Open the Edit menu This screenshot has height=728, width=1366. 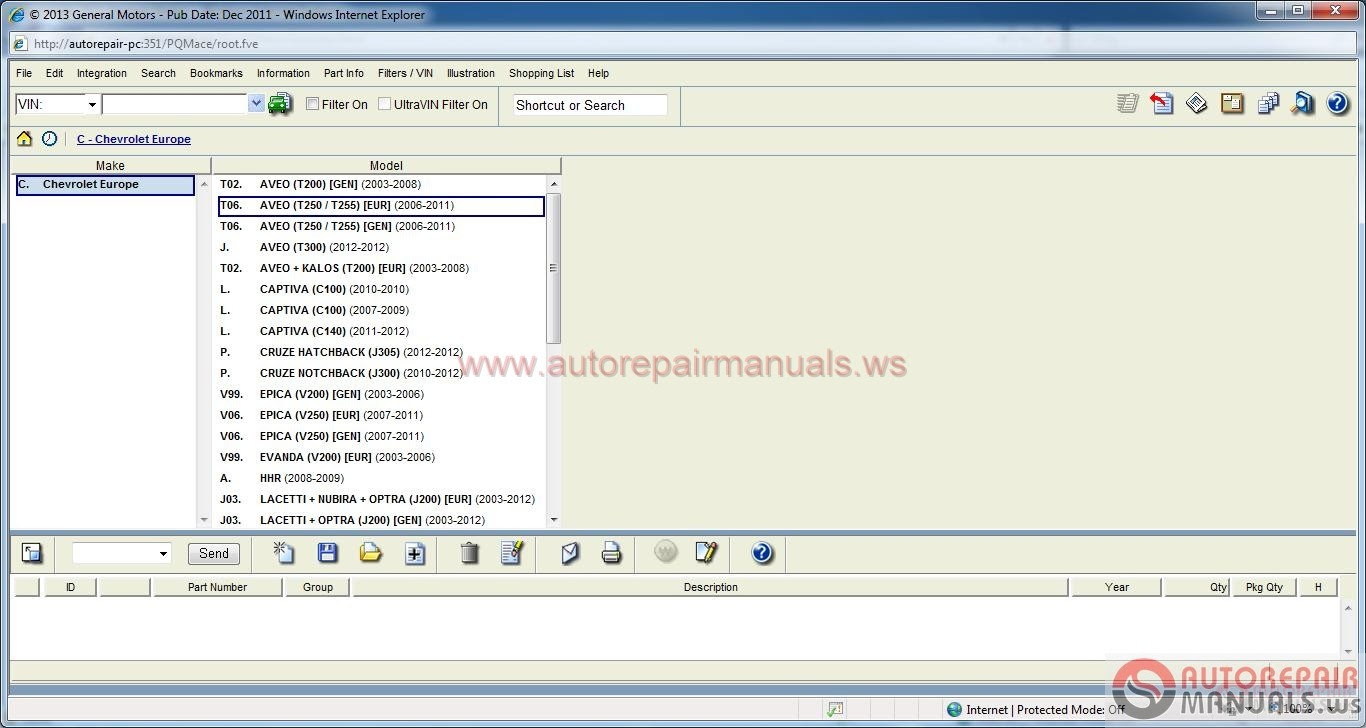54,73
